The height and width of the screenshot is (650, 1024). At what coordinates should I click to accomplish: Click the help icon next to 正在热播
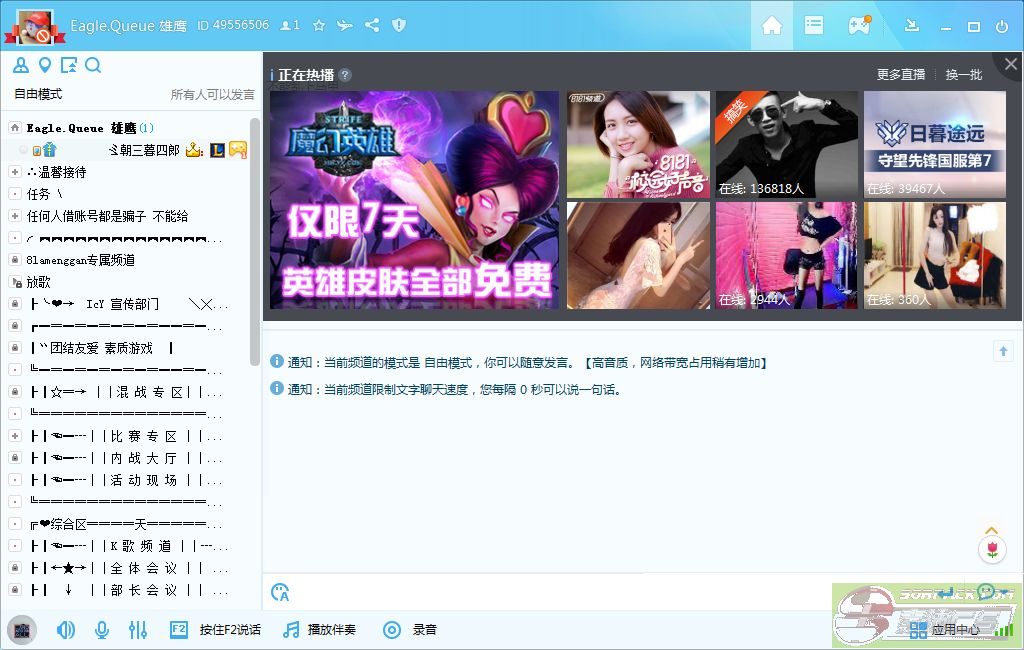[x=345, y=75]
